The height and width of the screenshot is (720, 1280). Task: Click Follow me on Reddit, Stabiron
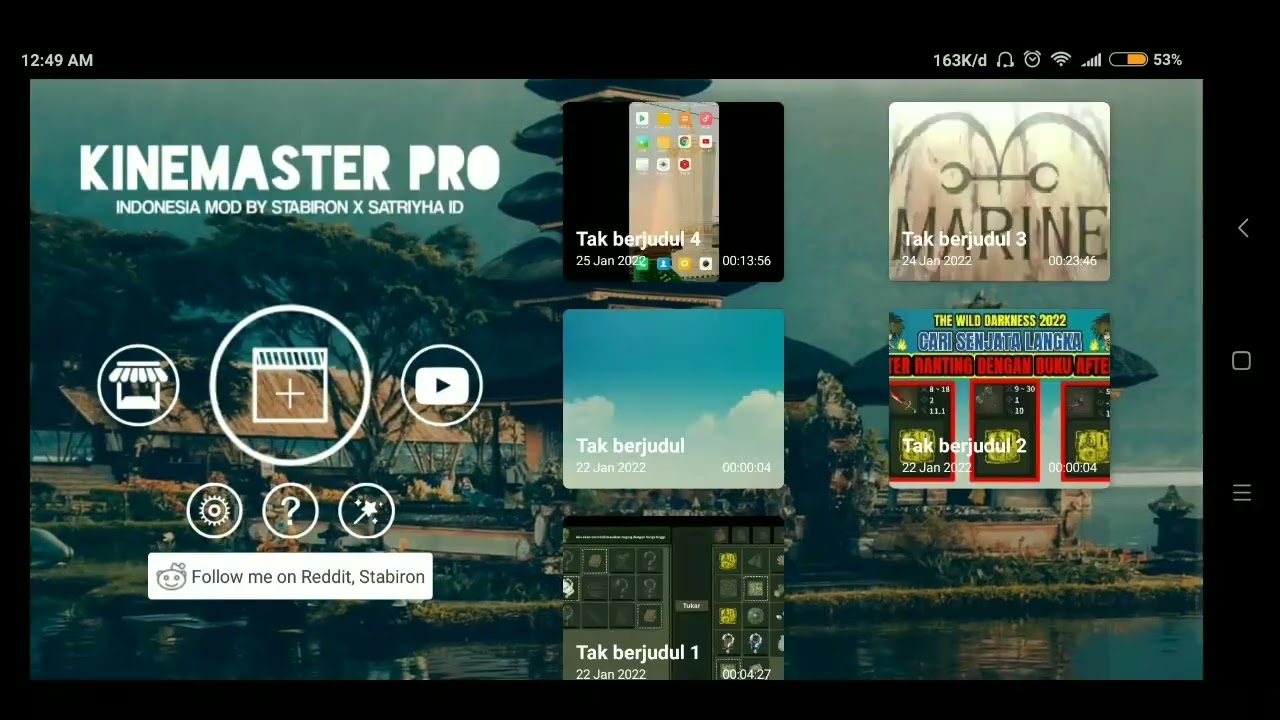click(x=290, y=577)
